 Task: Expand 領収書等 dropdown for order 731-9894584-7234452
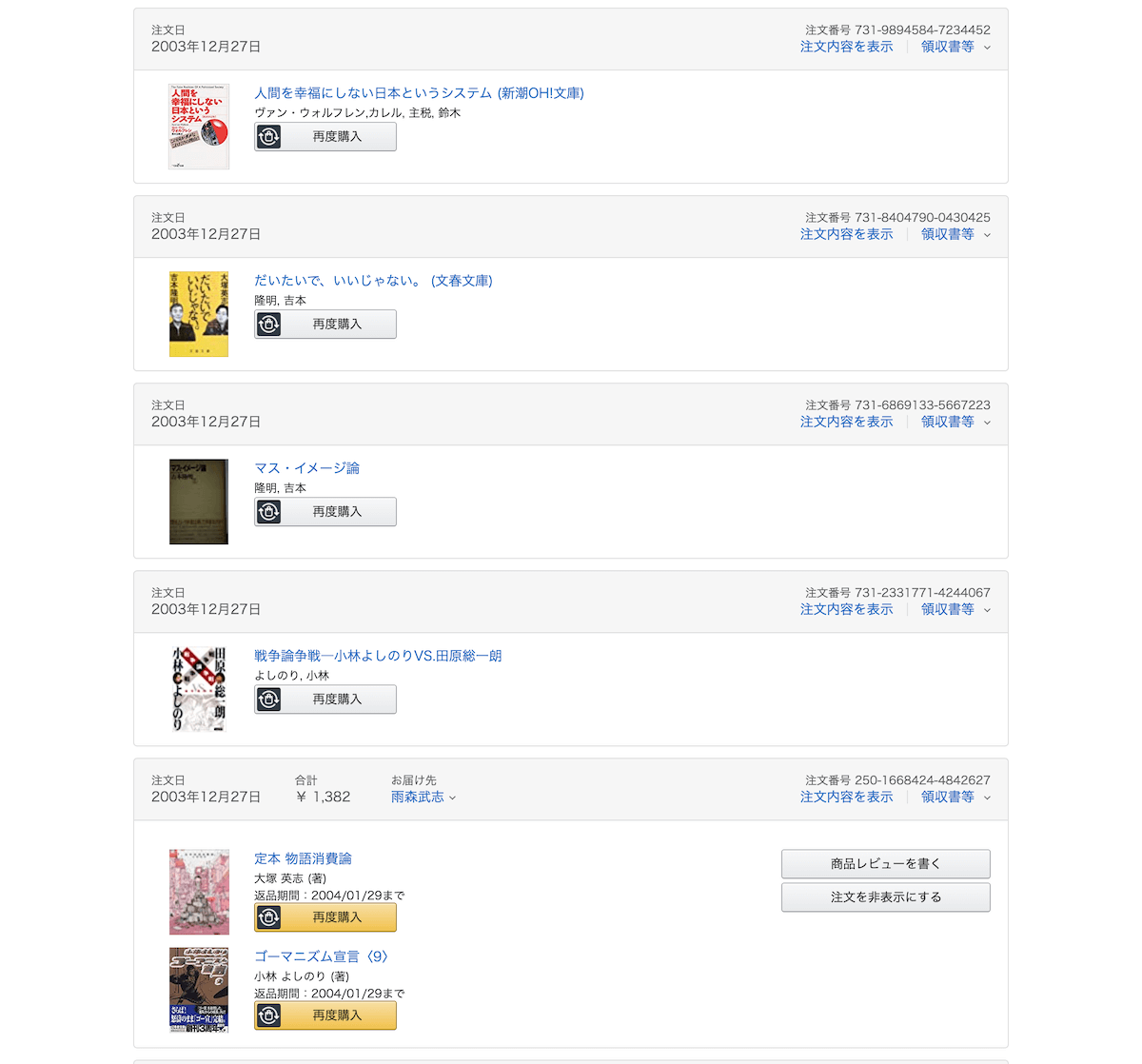click(955, 47)
